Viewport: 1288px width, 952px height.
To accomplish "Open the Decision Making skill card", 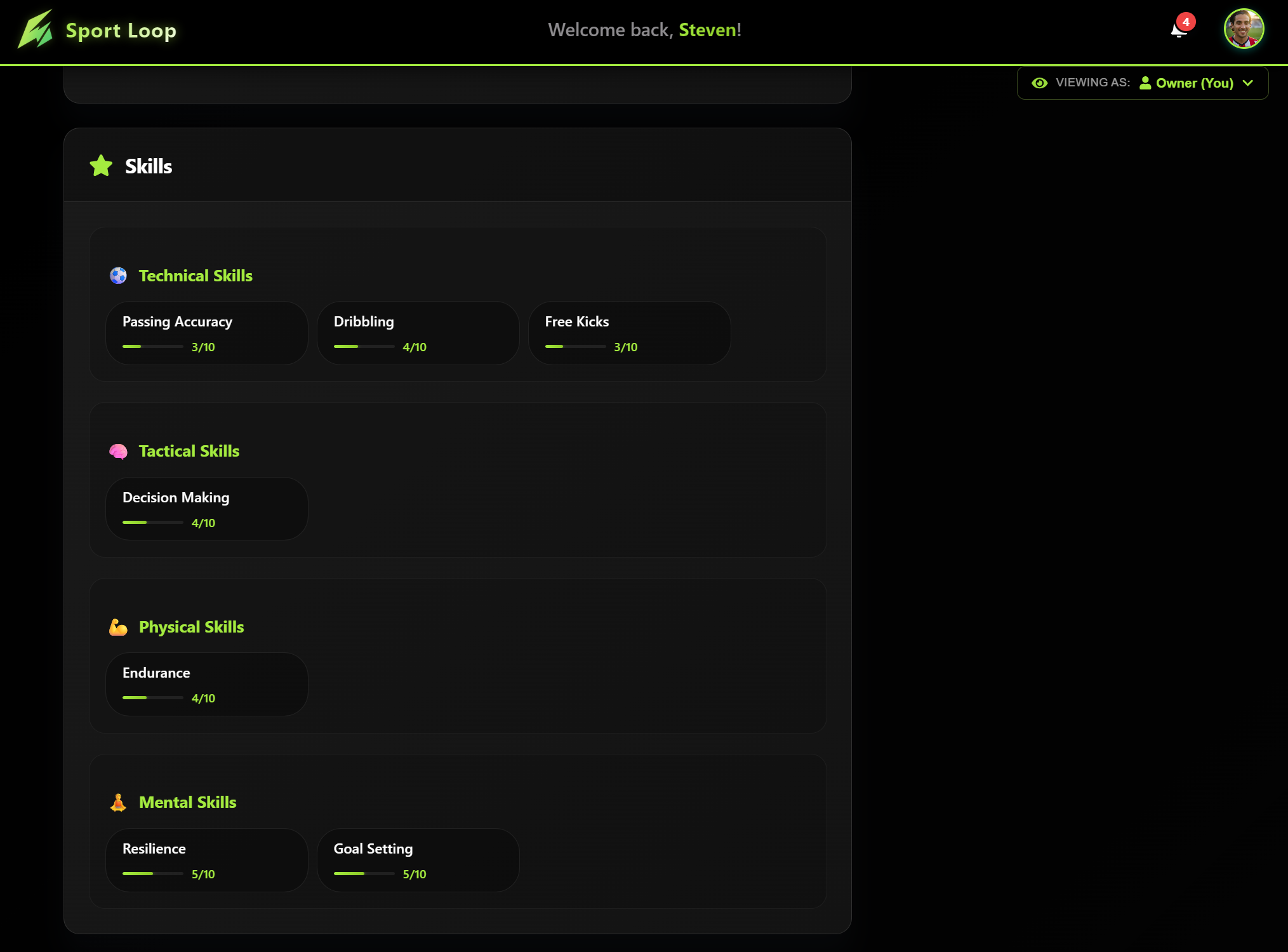I will [x=207, y=509].
